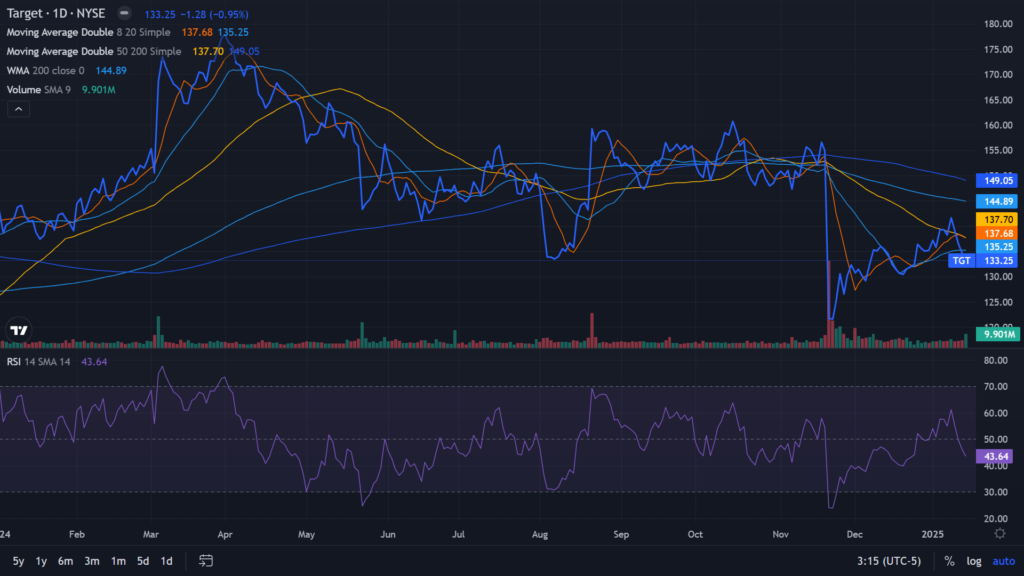Image resolution: width=1024 pixels, height=576 pixels.
Task: Select the 1d time range
Action: point(167,561)
